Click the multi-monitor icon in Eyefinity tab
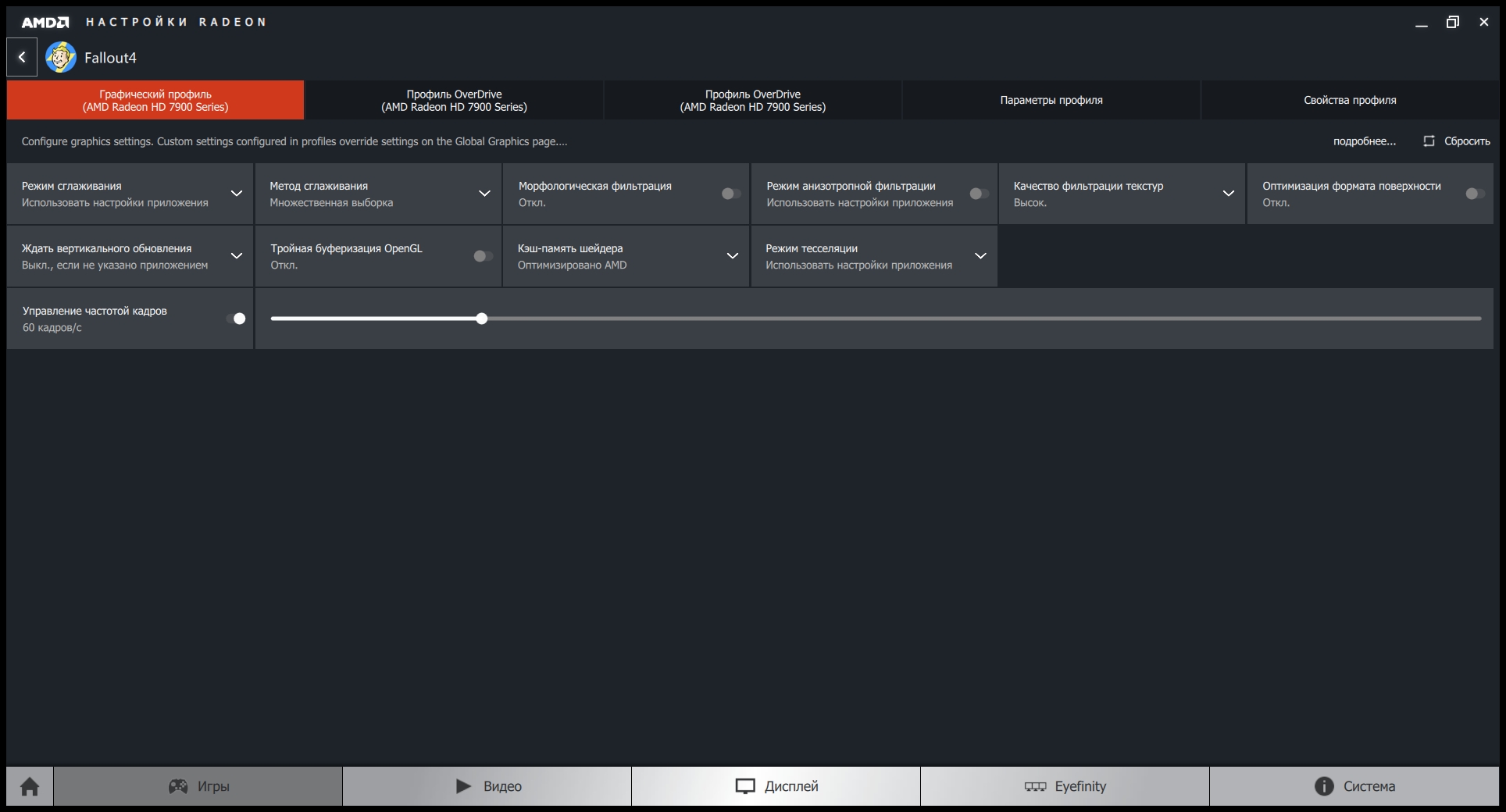 pyautogui.click(x=1035, y=786)
